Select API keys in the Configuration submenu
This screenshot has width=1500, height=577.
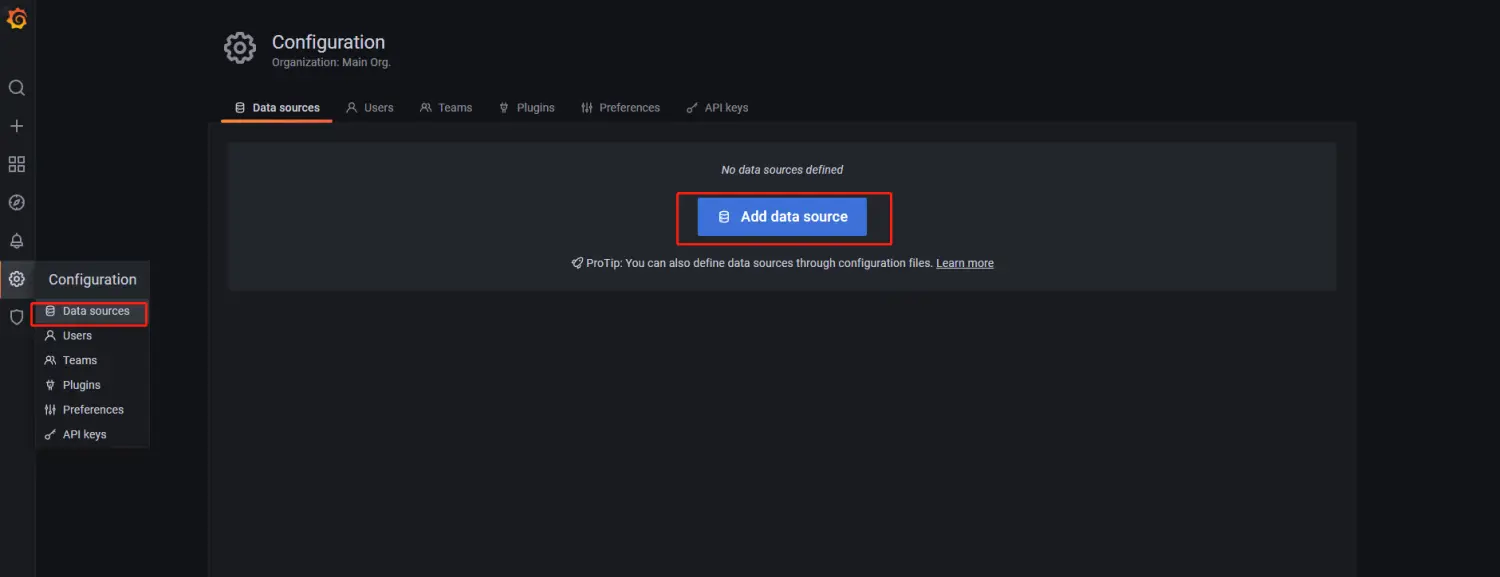85,434
